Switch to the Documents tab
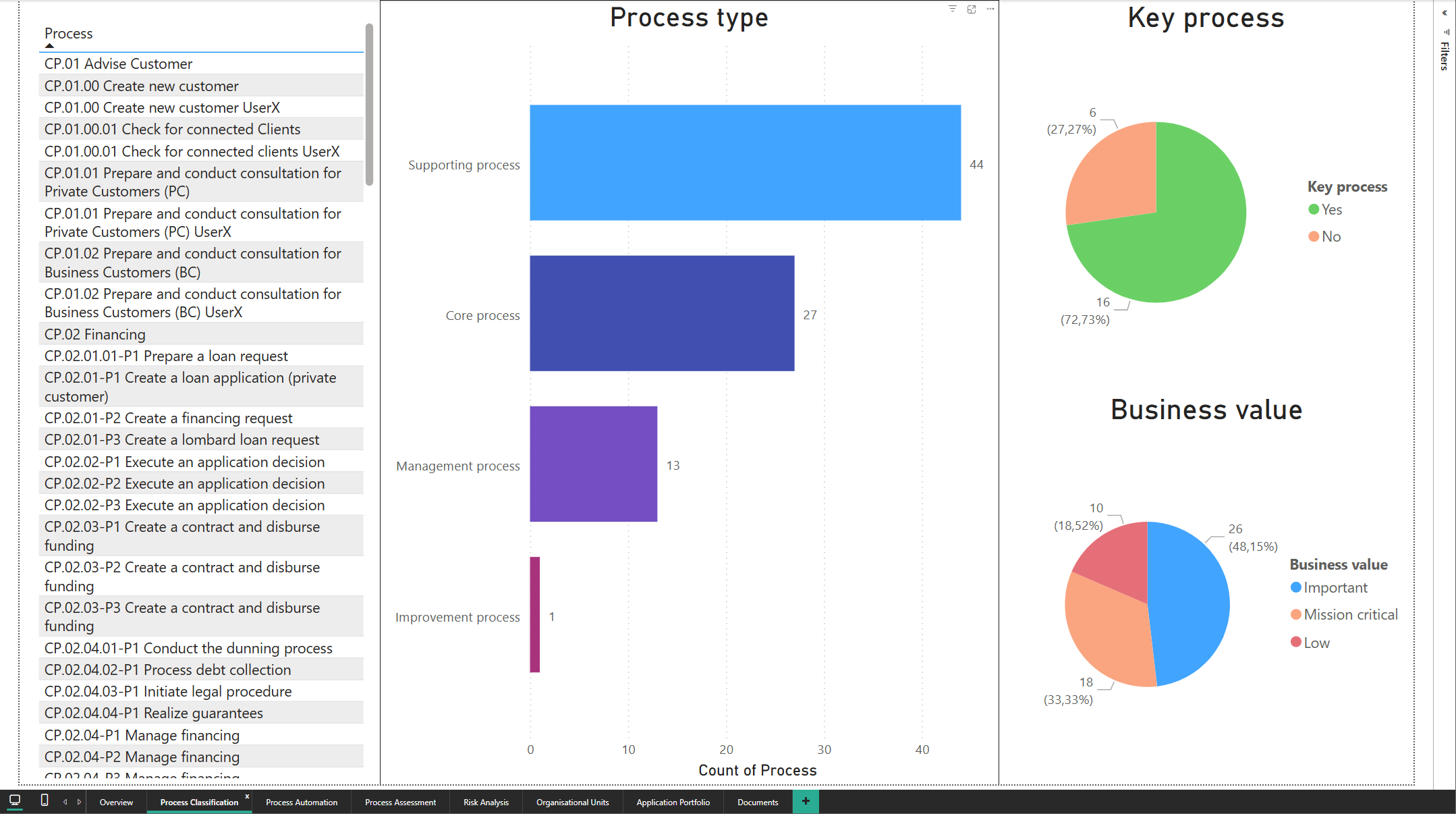This screenshot has height=814, width=1456. [x=758, y=802]
